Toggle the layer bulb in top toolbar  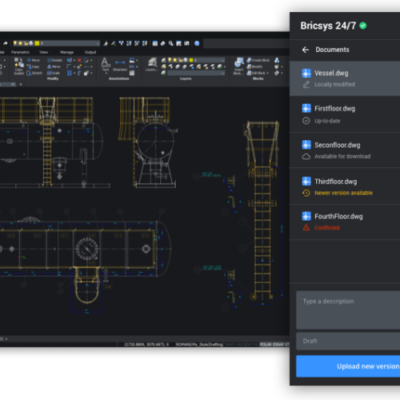pos(15,43)
